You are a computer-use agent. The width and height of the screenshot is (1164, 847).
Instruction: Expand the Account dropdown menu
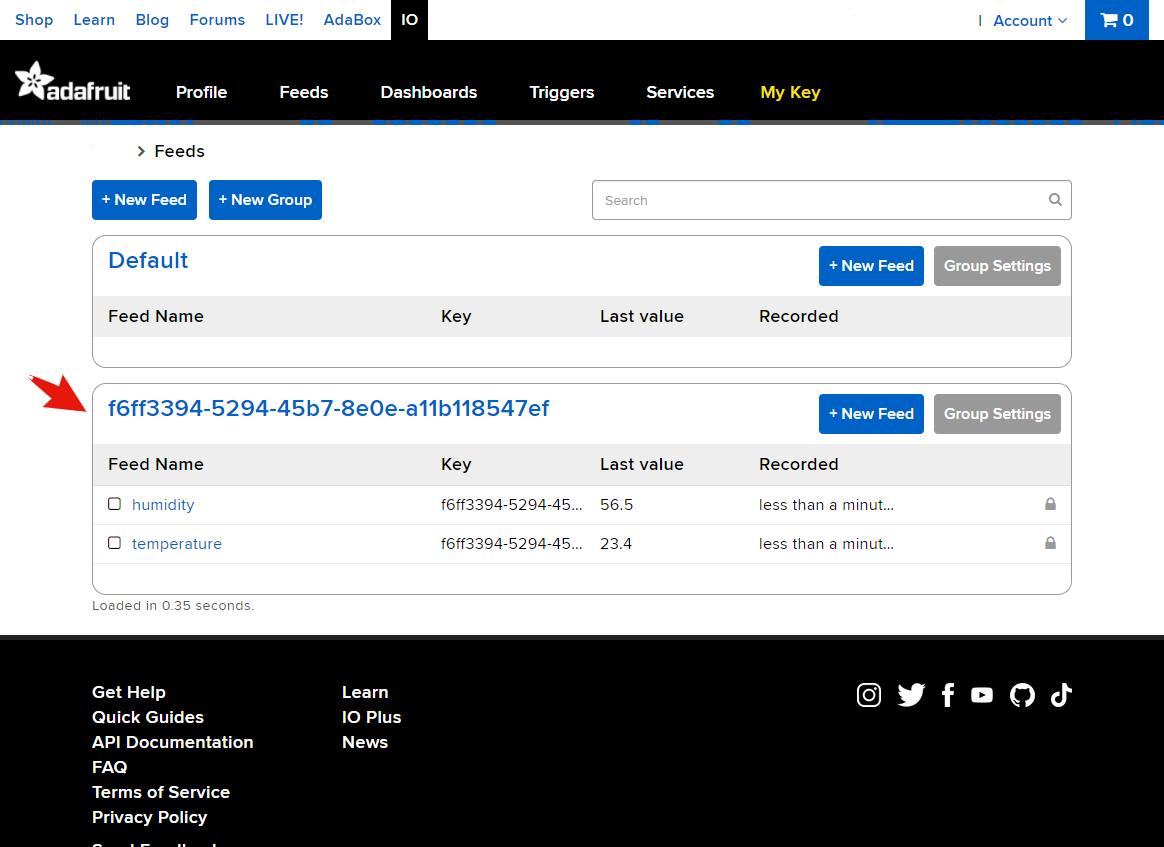tap(1029, 20)
